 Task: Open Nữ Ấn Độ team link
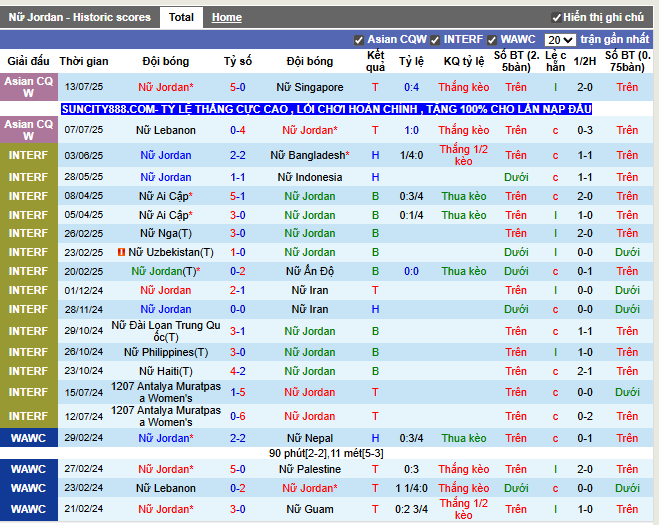pos(310,271)
